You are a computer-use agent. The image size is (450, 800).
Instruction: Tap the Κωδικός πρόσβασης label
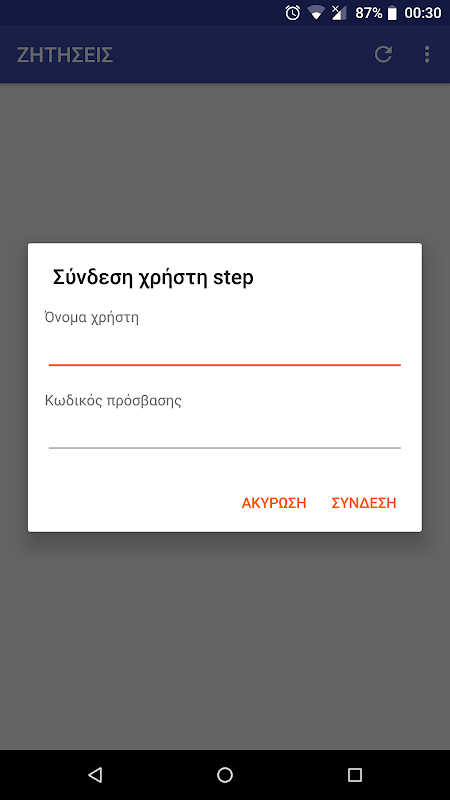(113, 401)
